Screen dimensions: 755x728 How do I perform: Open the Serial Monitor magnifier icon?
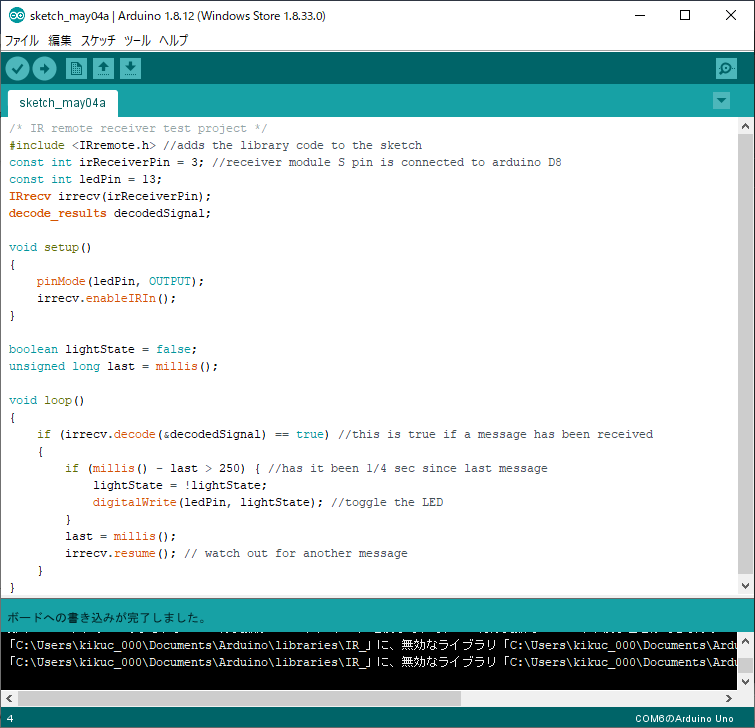pyautogui.click(x=726, y=68)
